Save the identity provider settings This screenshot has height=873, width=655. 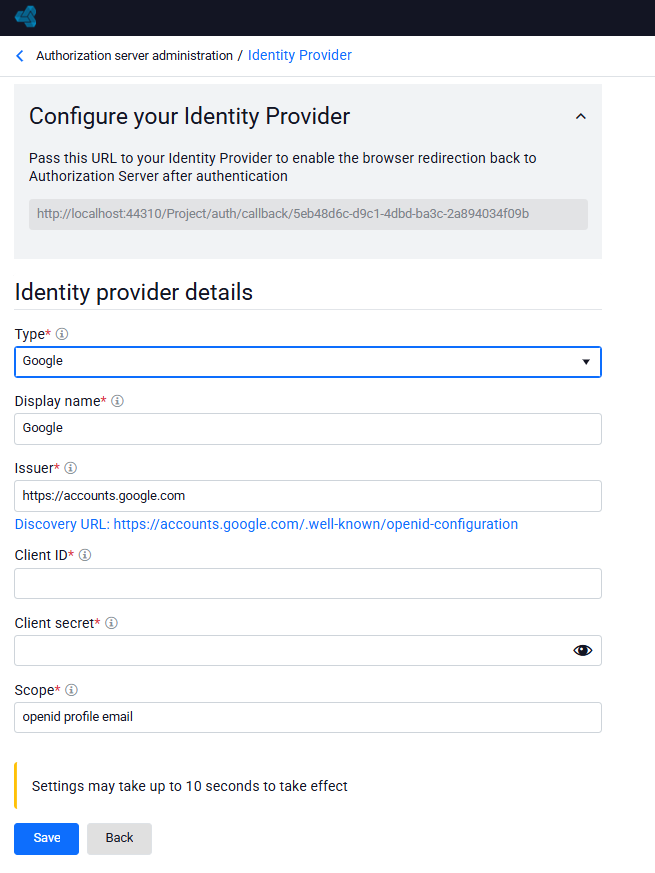[46, 838]
